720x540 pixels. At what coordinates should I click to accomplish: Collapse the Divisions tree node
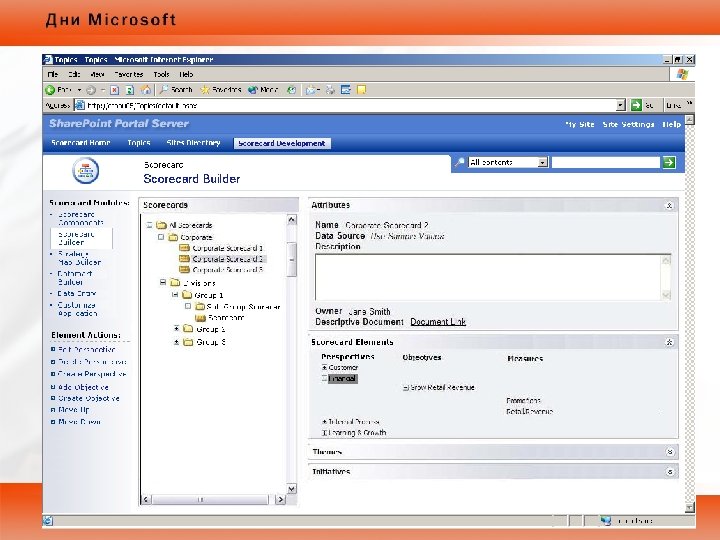163,282
